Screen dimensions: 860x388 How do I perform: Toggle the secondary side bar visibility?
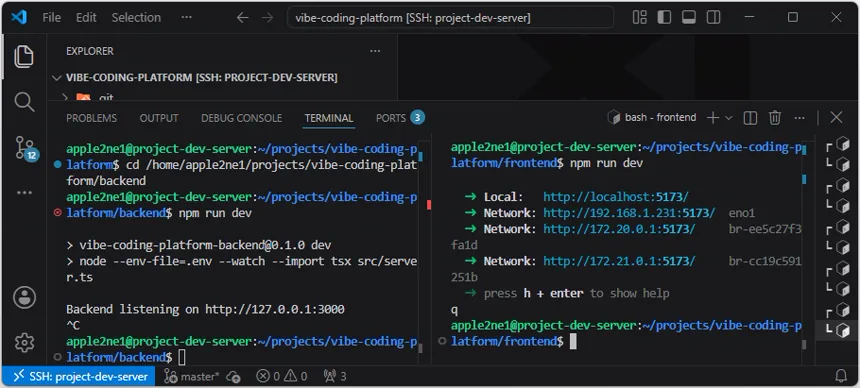point(714,18)
